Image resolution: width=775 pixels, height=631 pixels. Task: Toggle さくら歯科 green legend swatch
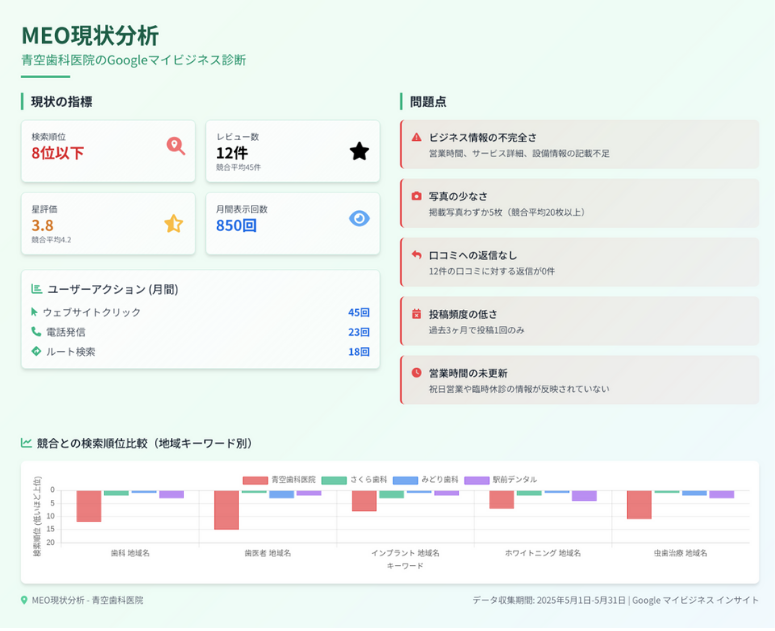[x=334, y=480]
